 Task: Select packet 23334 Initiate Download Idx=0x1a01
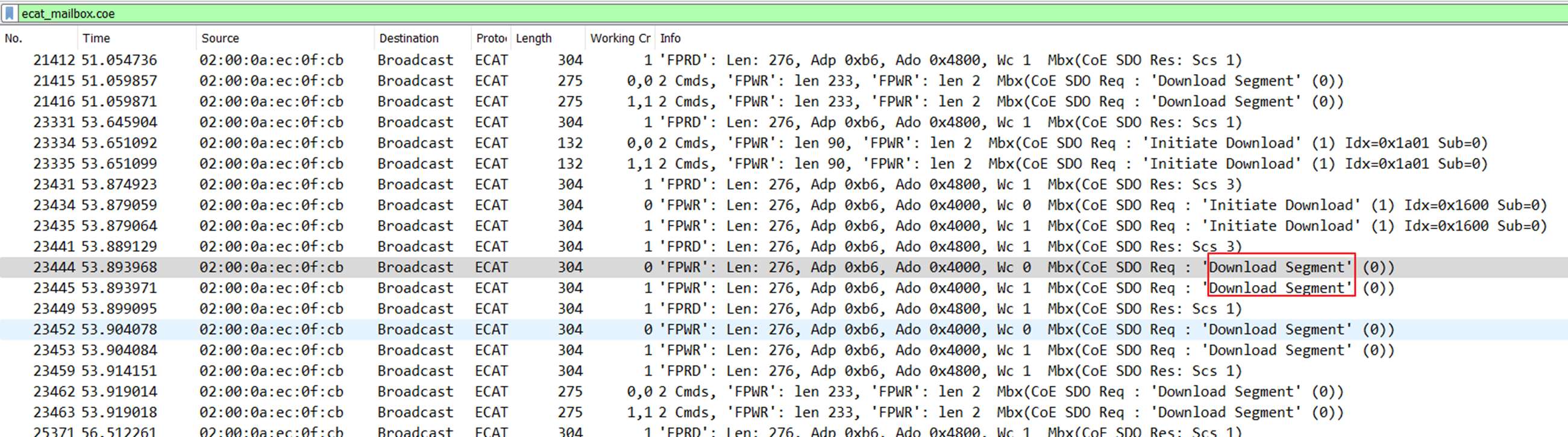54,143
